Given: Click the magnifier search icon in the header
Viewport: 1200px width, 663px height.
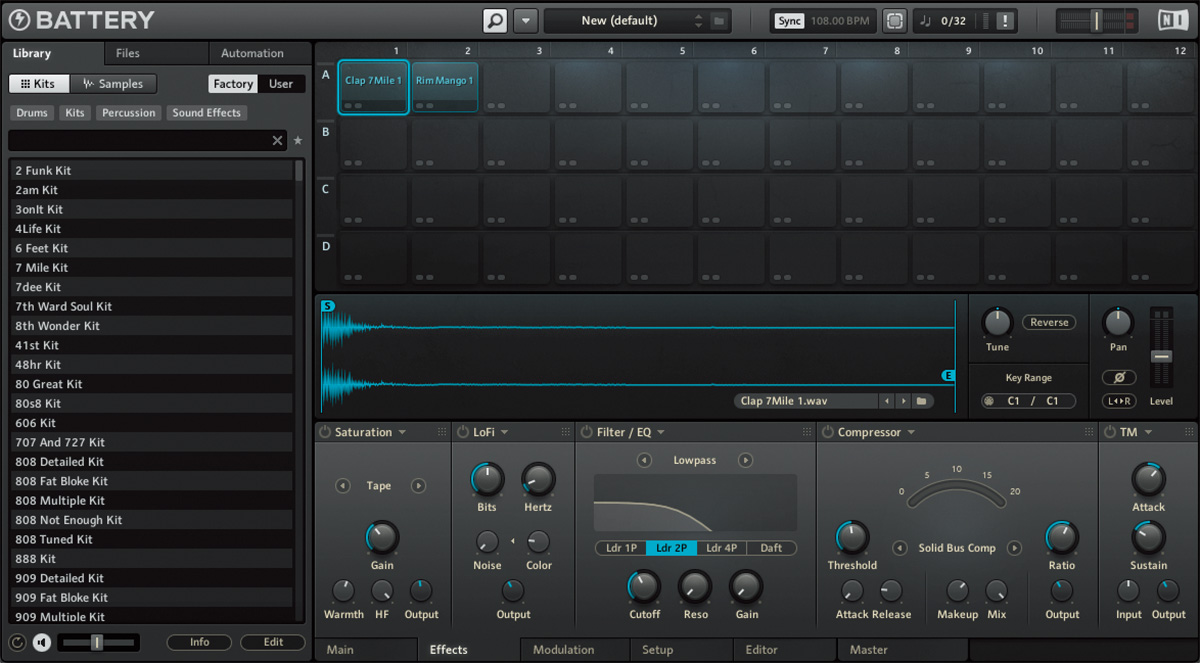Looking at the screenshot, I should 495,20.
